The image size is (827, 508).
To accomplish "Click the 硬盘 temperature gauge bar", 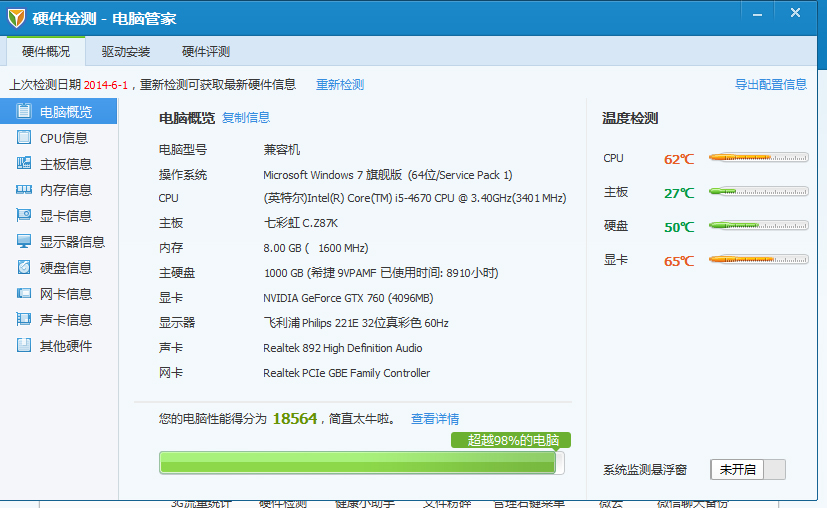I will pos(758,225).
